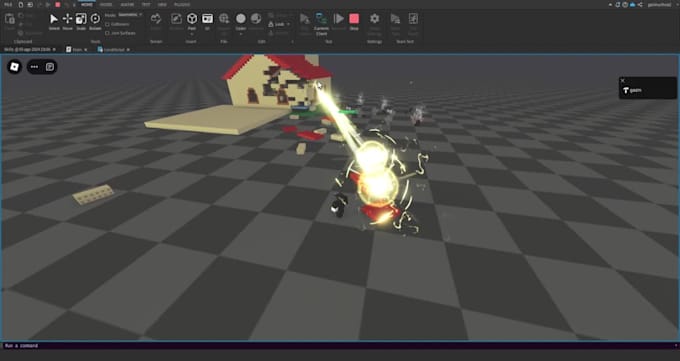Switch to the AVATAR ribbon tab
Screen dimensions: 680x361
coord(127,4)
